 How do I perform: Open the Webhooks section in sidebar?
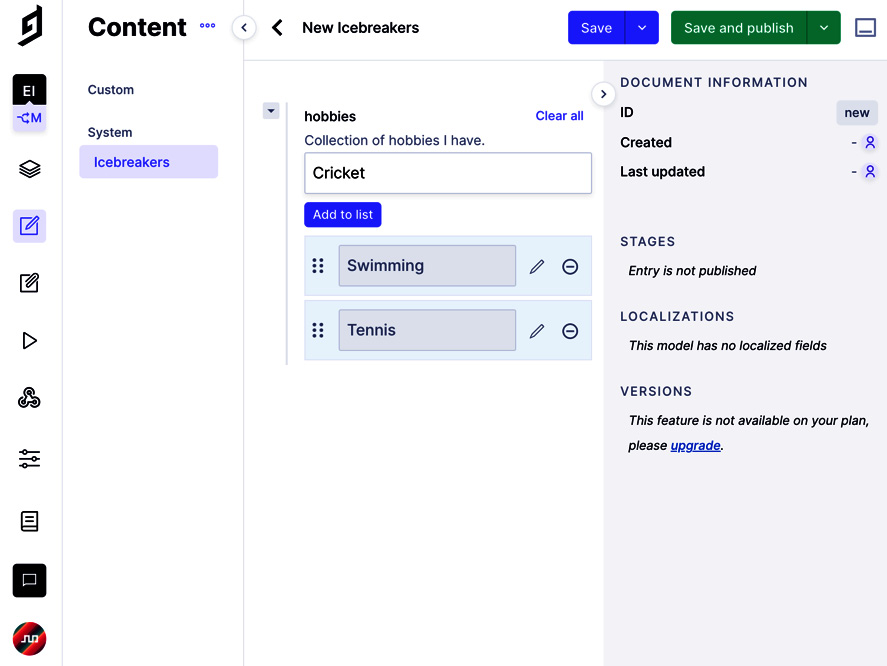(29, 397)
